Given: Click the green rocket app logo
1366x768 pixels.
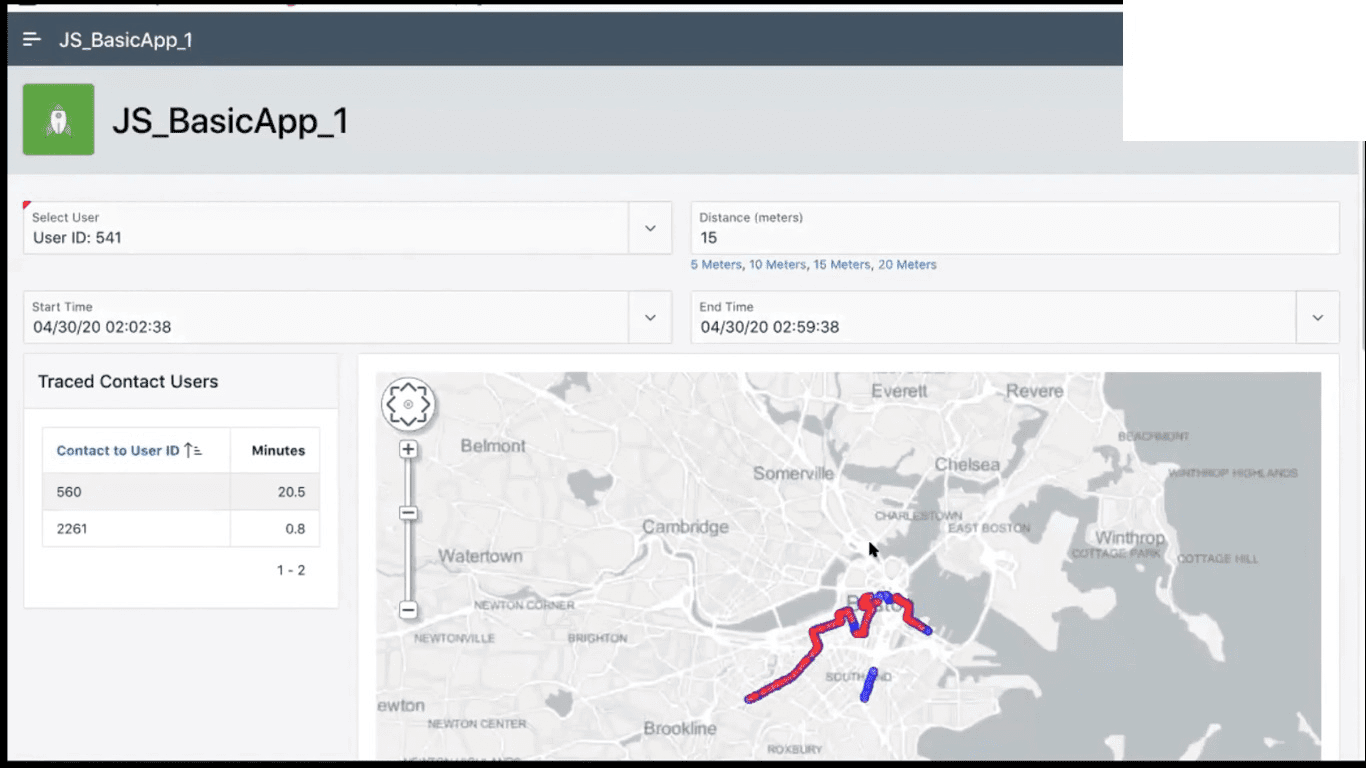Looking at the screenshot, I should (x=58, y=117).
